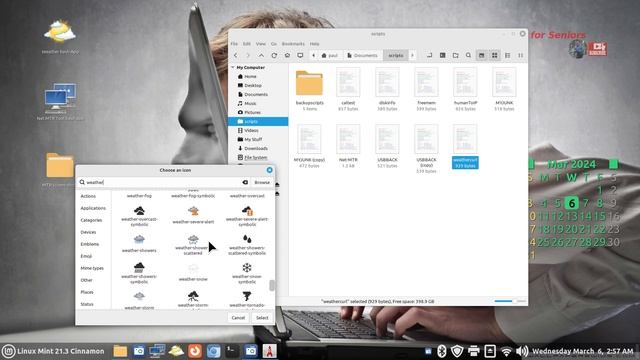The image size is (640, 360).
Task: Choose the weather-showers-scattered icon
Action: [x=193, y=239]
